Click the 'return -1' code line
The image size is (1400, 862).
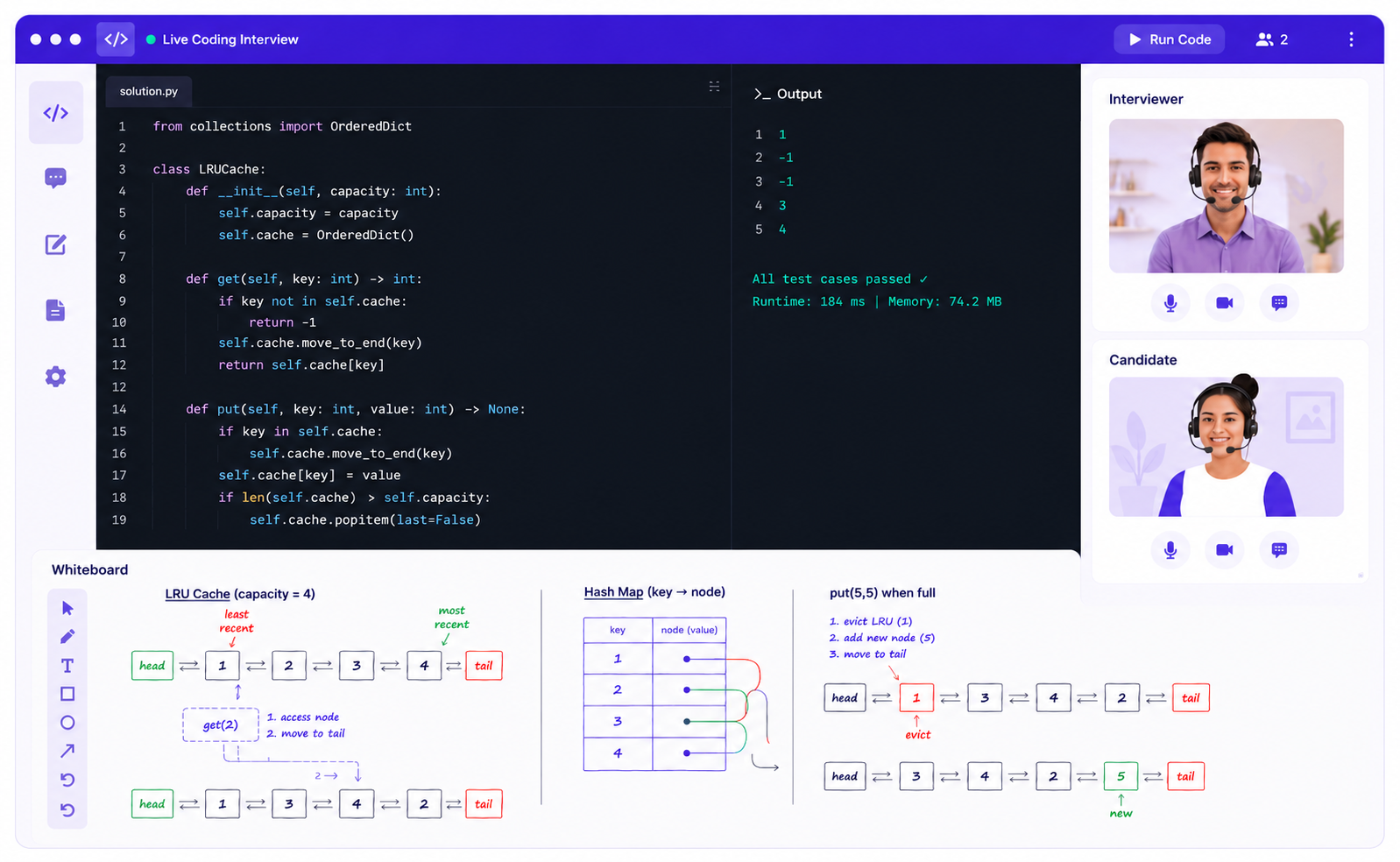click(282, 322)
